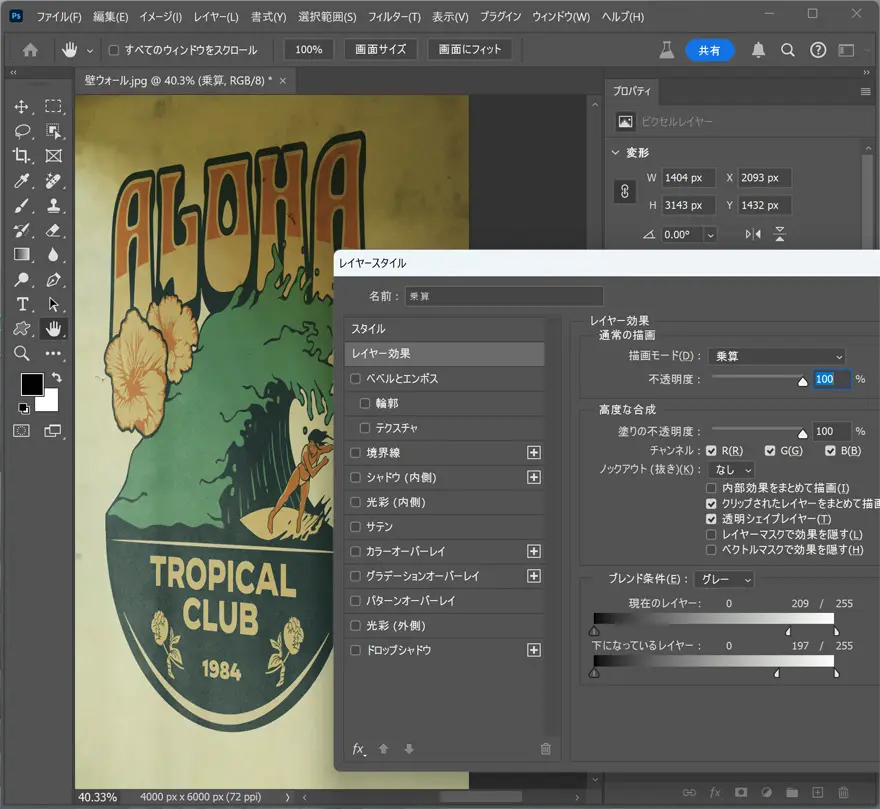This screenshot has height=809, width=880.
Task: Select the Crop tool
Action: click(x=22, y=156)
